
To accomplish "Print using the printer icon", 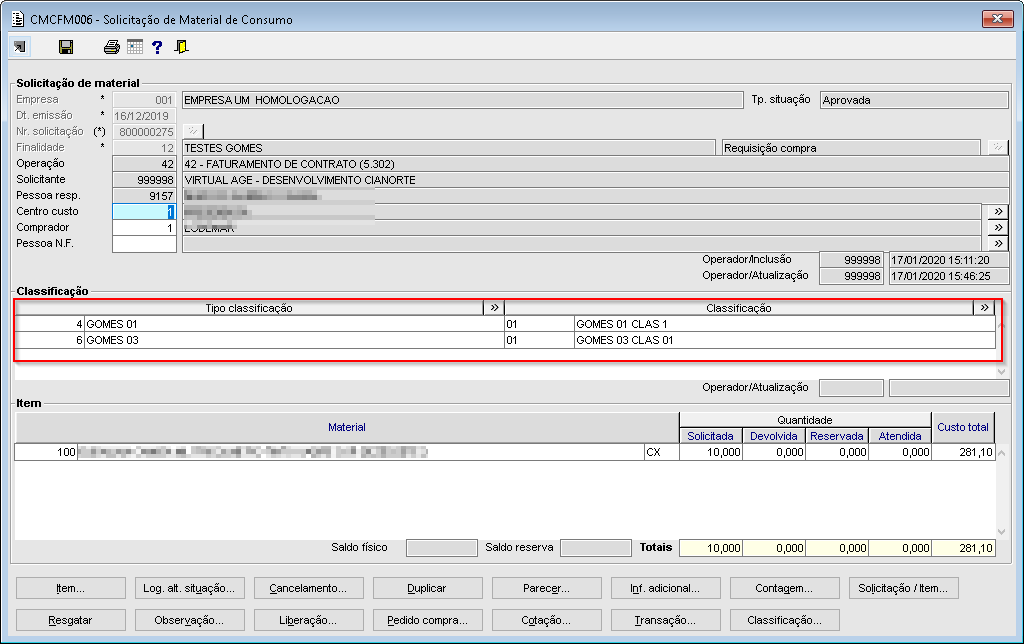I will 112,47.
